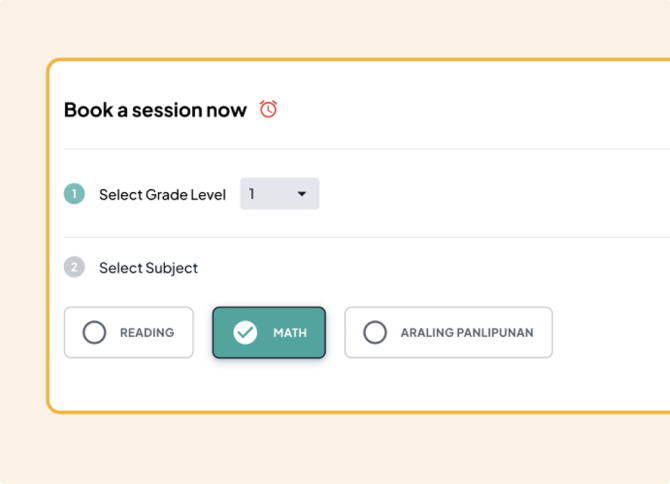Click the MATH label text
This screenshot has width=670, height=484.
pos(290,333)
